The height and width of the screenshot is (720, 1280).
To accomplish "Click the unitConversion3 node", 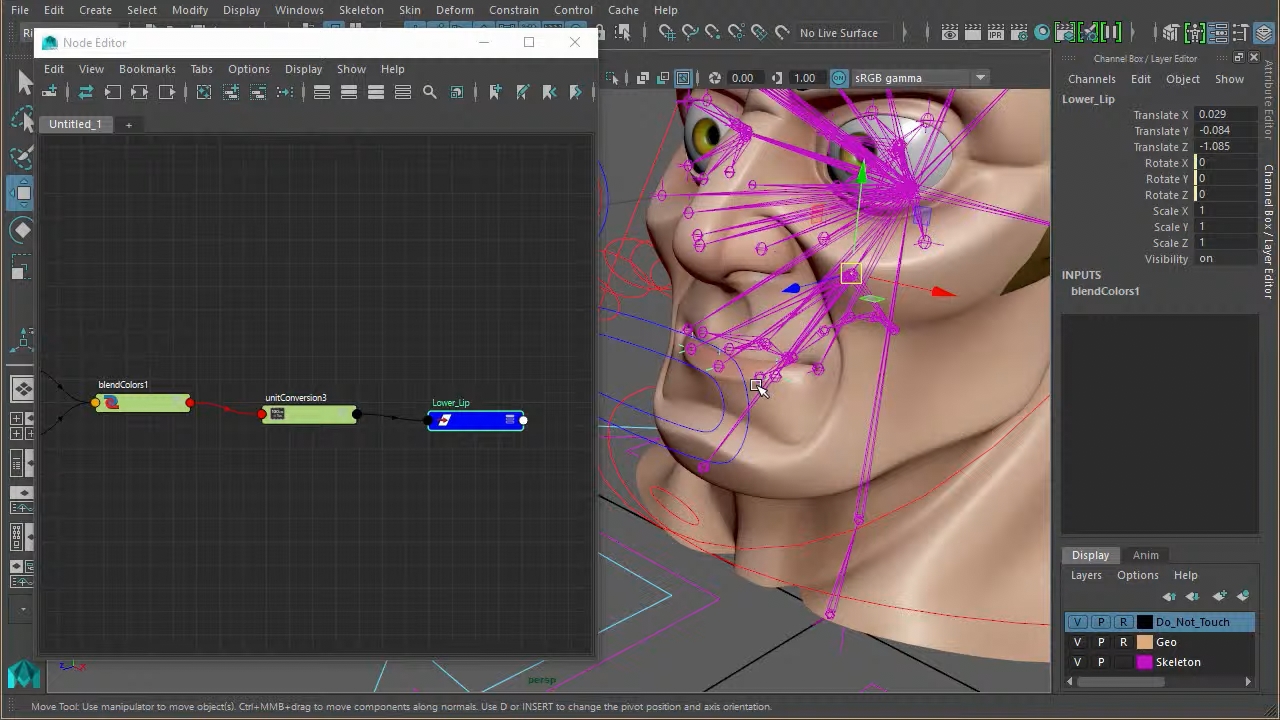I will pyautogui.click(x=309, y=415).
